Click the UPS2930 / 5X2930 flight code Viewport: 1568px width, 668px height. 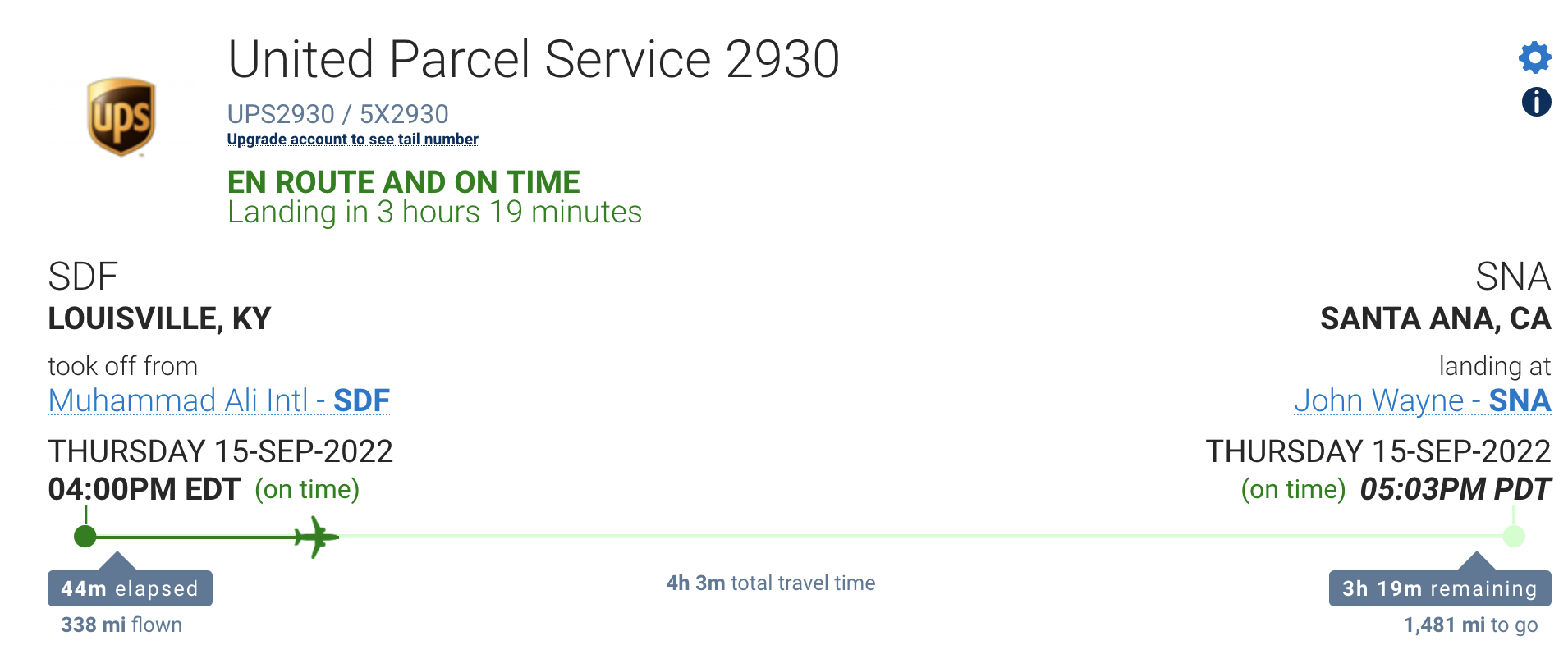point(337,114)
